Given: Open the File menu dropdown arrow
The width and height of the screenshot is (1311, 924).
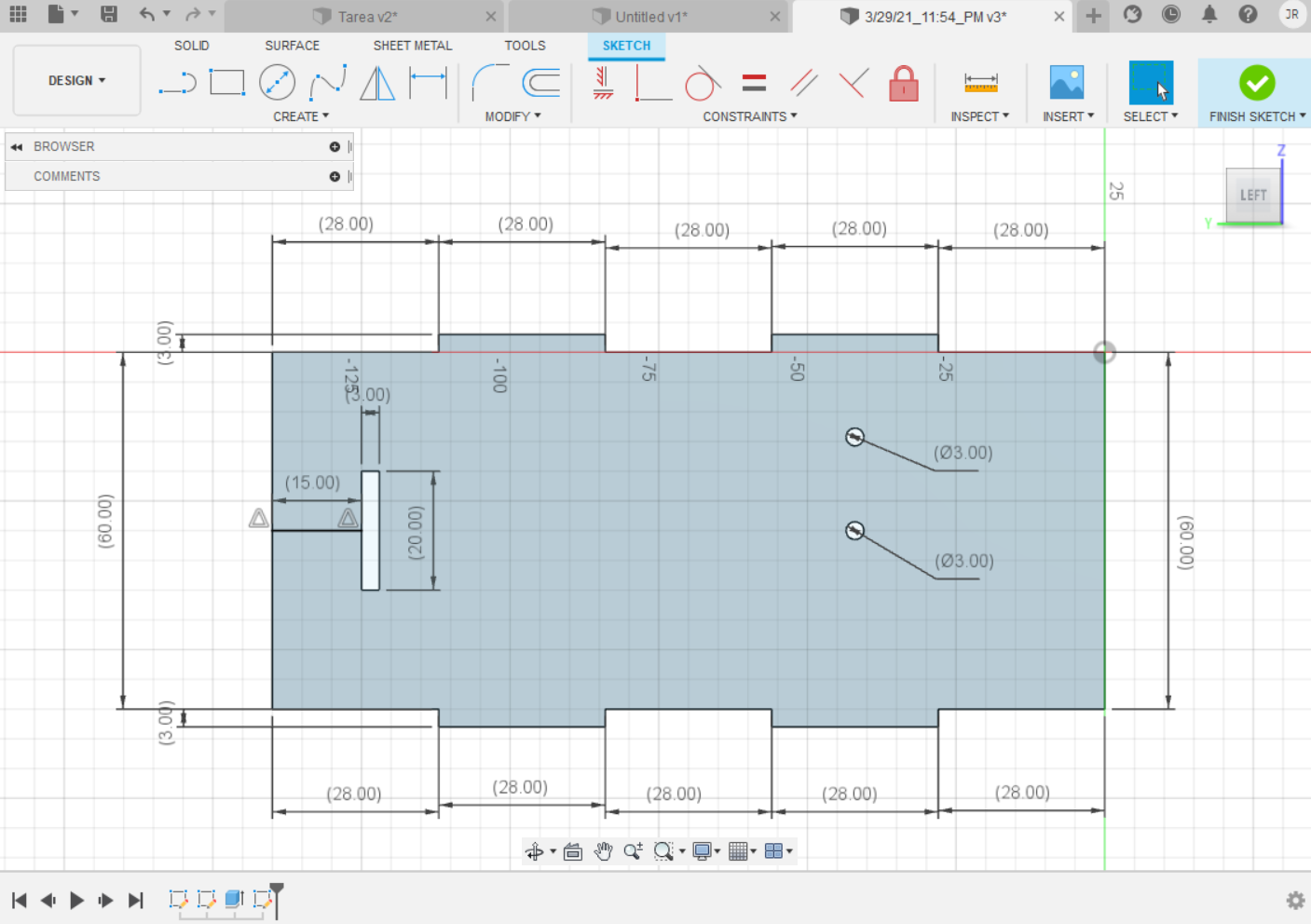Looking at the screenshot, I should point(75,14).
